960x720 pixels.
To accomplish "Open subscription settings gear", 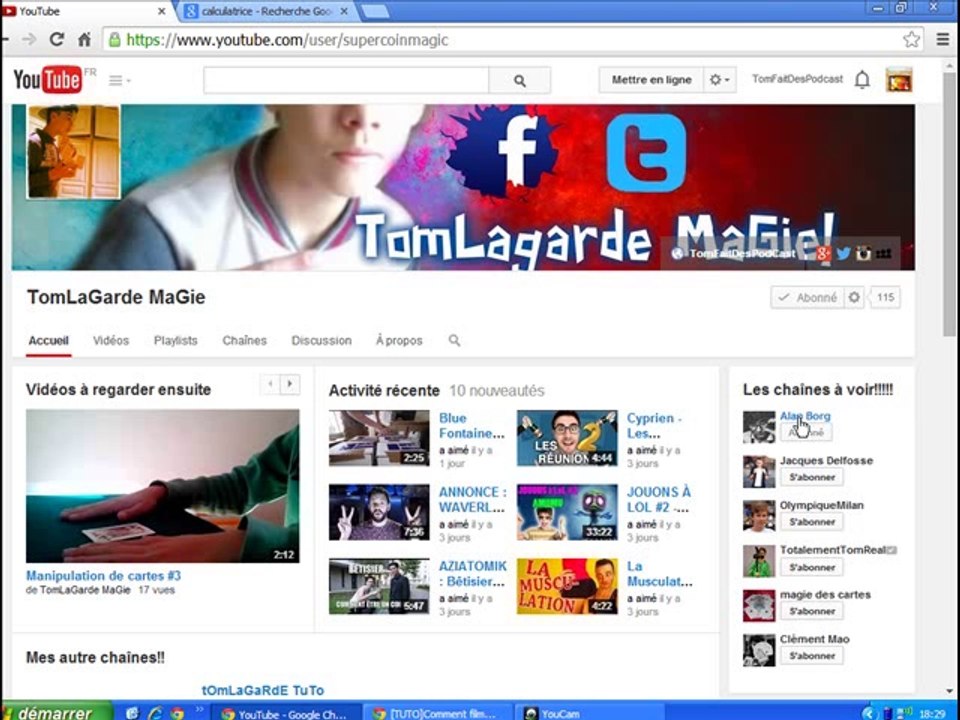I will 853,298.
